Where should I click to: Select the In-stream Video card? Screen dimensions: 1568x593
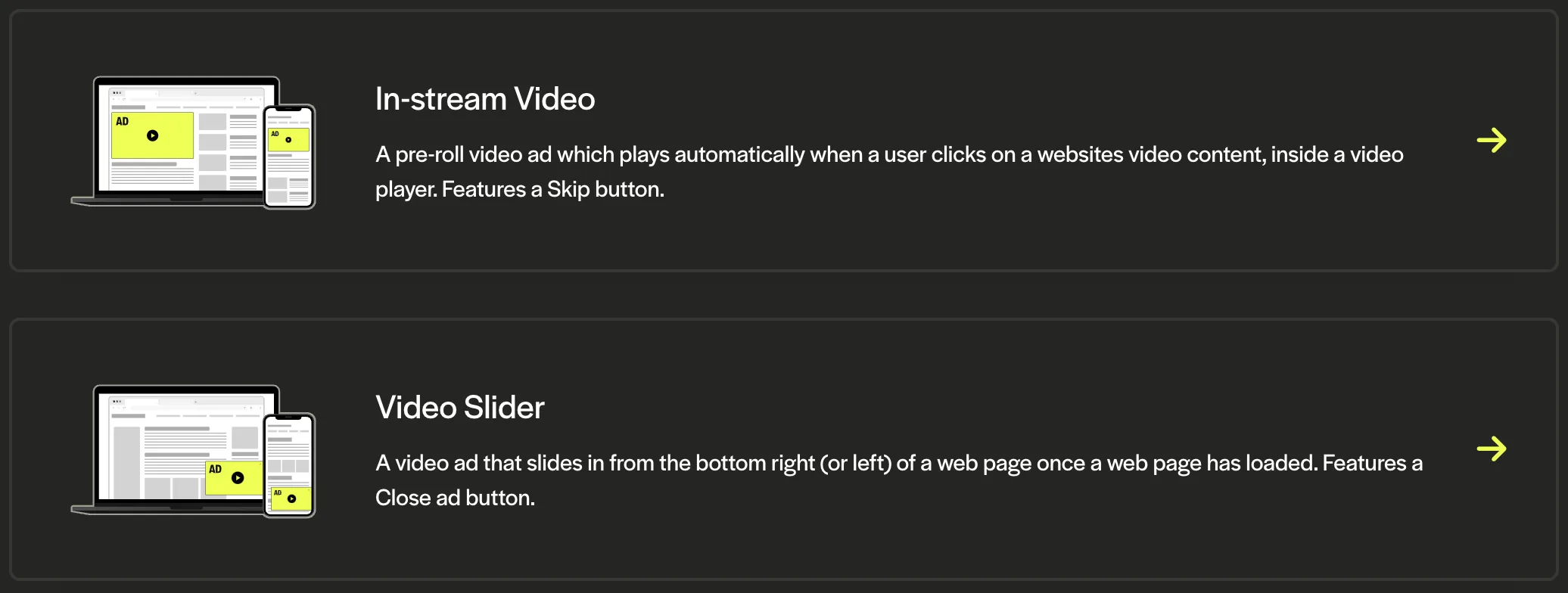[784, 140]
